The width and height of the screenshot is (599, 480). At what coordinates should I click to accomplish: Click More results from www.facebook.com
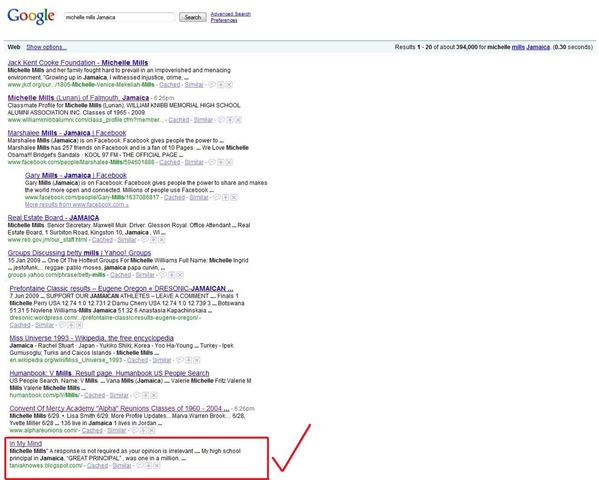pos(77,205)
